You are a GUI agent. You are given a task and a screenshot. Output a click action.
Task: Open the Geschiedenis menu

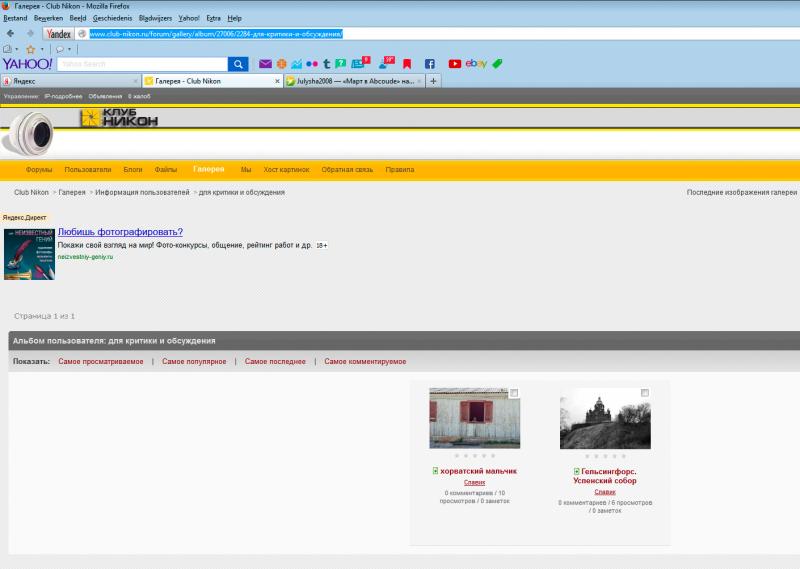112,18
